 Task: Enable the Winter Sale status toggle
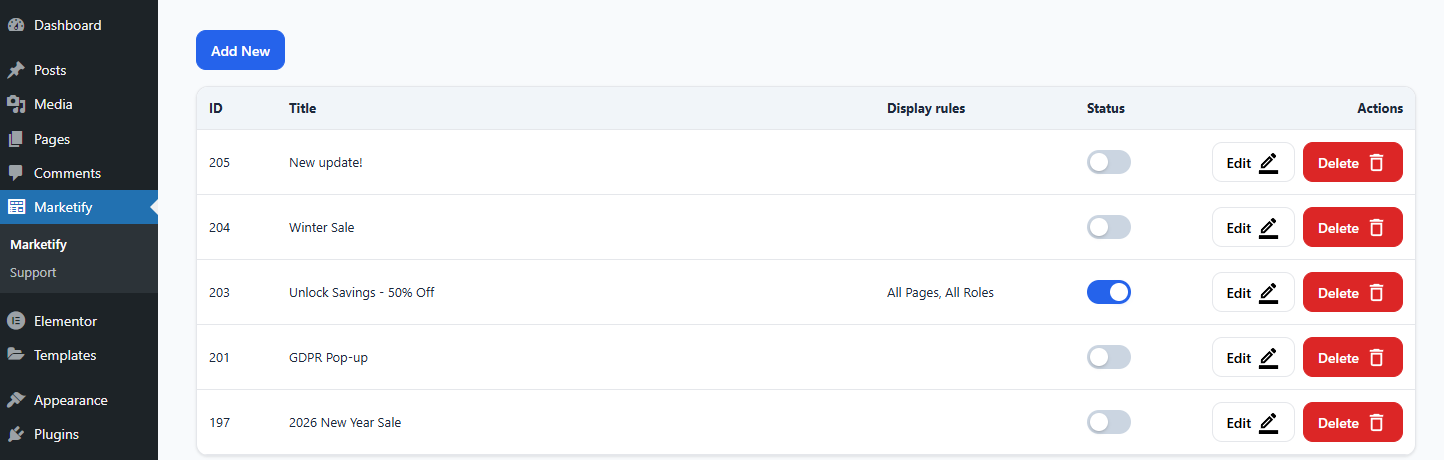[1109, 227]
